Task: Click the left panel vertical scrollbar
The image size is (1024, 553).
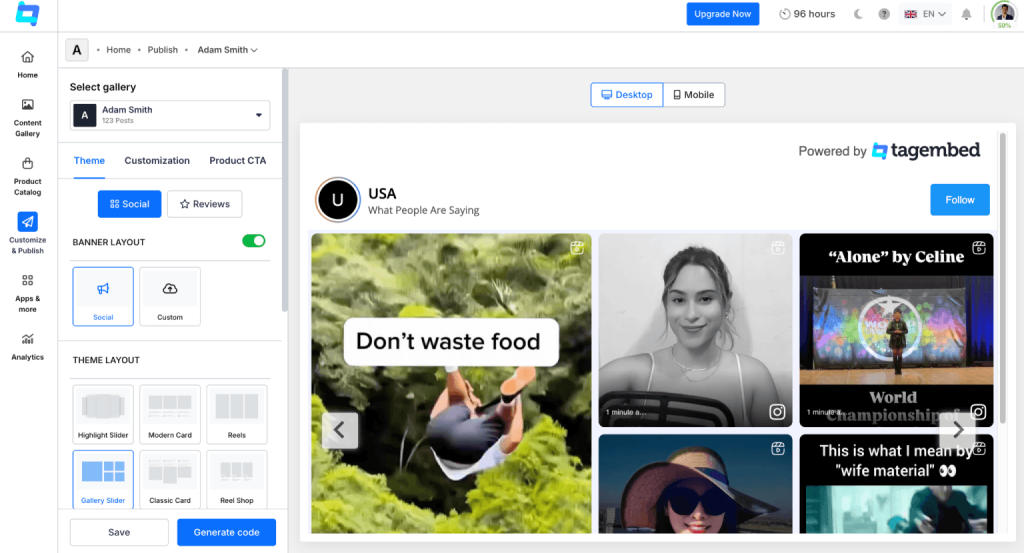Action: [x=285, y=190]
